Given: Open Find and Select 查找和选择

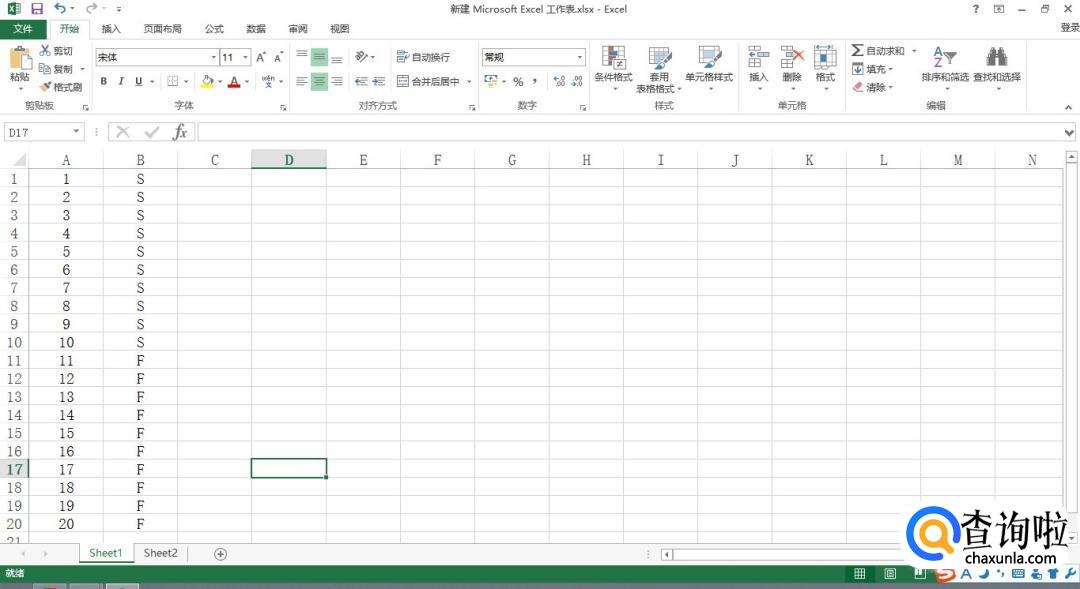Looking at the screenshot, I should click(997, 67).
